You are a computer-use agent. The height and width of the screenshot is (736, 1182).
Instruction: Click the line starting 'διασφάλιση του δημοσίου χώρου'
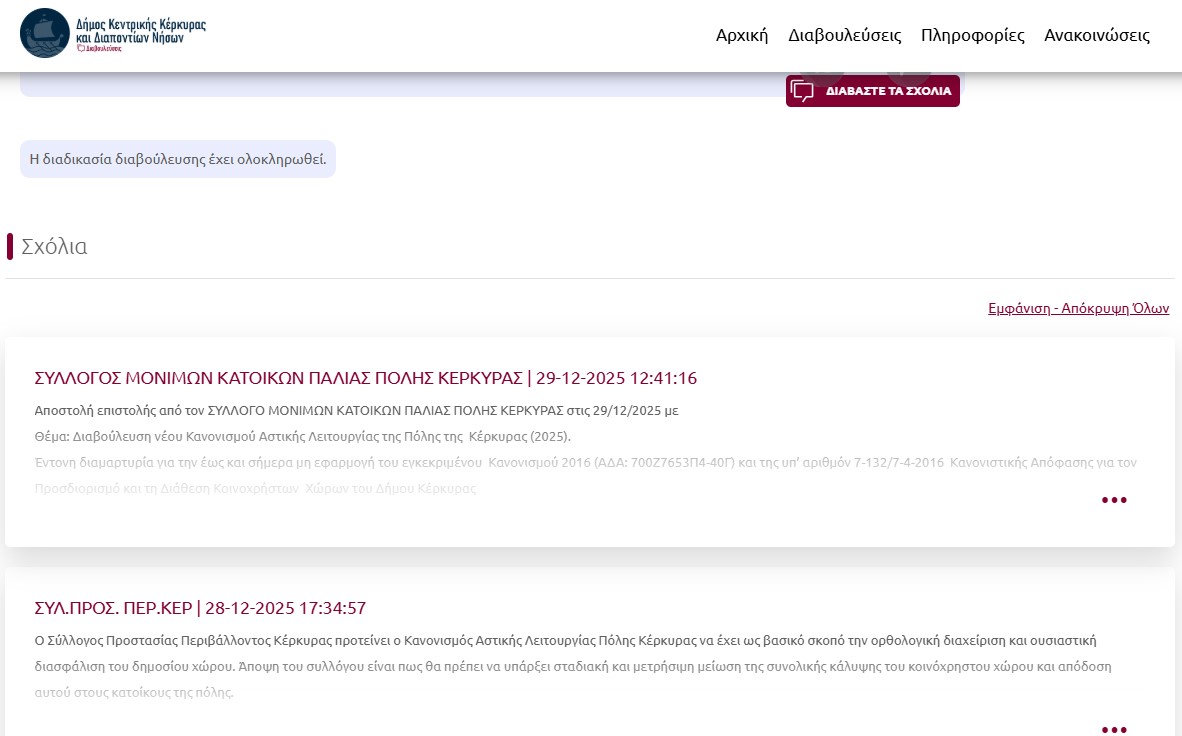tap(573, 667)
